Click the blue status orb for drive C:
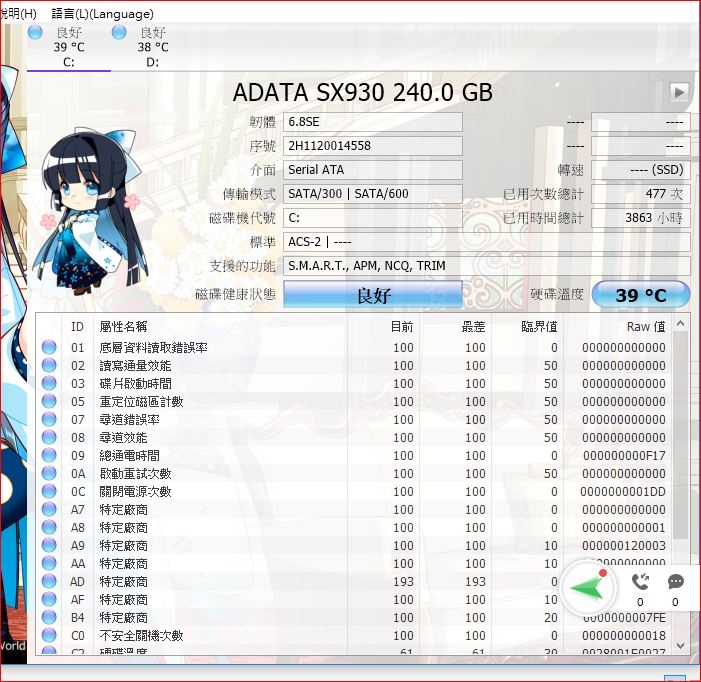 (x=35, y=32)
